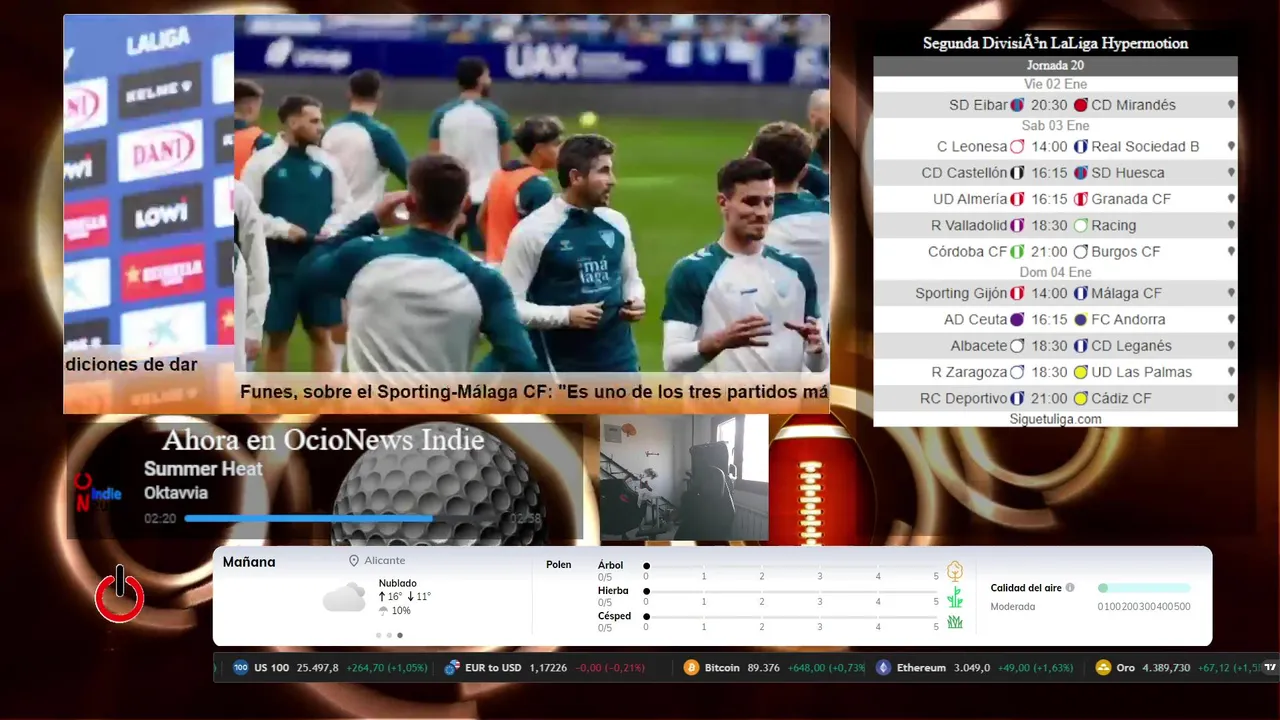Open the location pin for UD Almería match
Image resolution: width=1280 pixels, height=720 pixels.
point(1231,199)
